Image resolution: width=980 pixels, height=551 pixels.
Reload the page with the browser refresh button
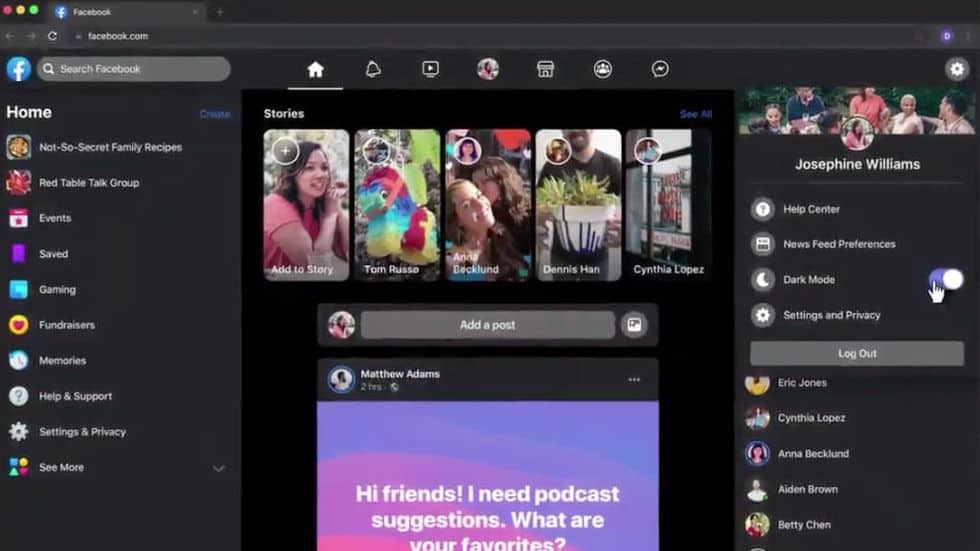click(52, 36)
